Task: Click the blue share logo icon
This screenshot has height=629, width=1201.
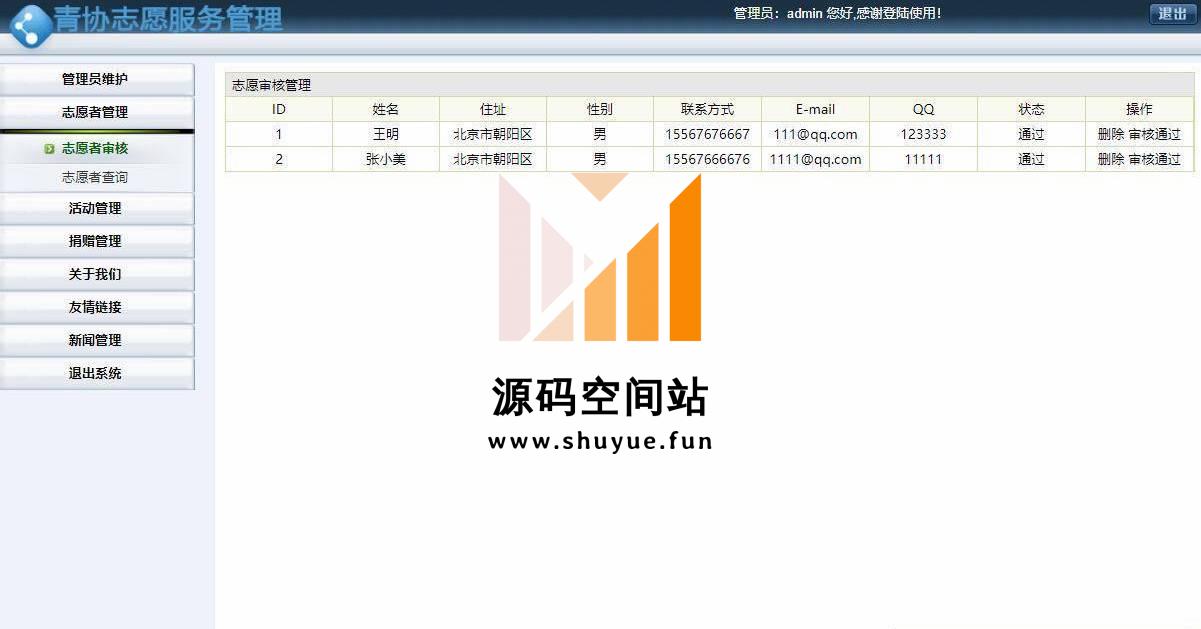Action: (30, 26)
